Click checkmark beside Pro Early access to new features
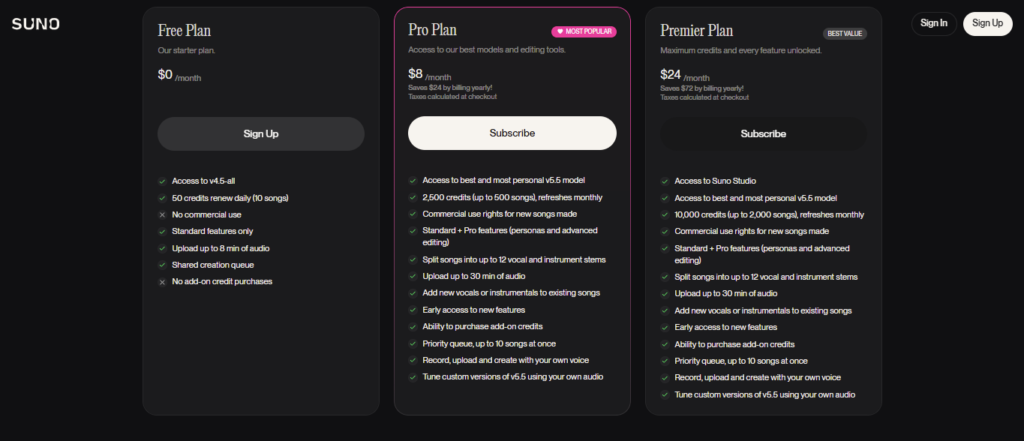 pyautogui.click(x=413, y=310)
